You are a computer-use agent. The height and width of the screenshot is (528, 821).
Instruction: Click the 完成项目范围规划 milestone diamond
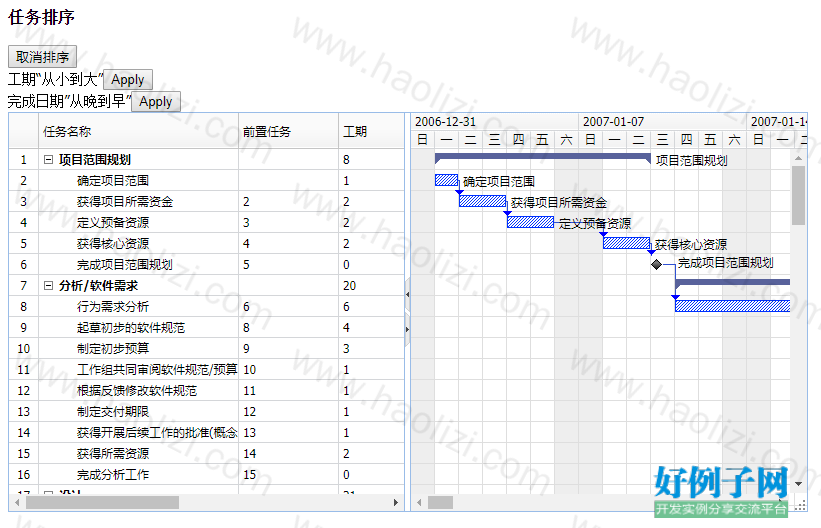tap(657, 265)
